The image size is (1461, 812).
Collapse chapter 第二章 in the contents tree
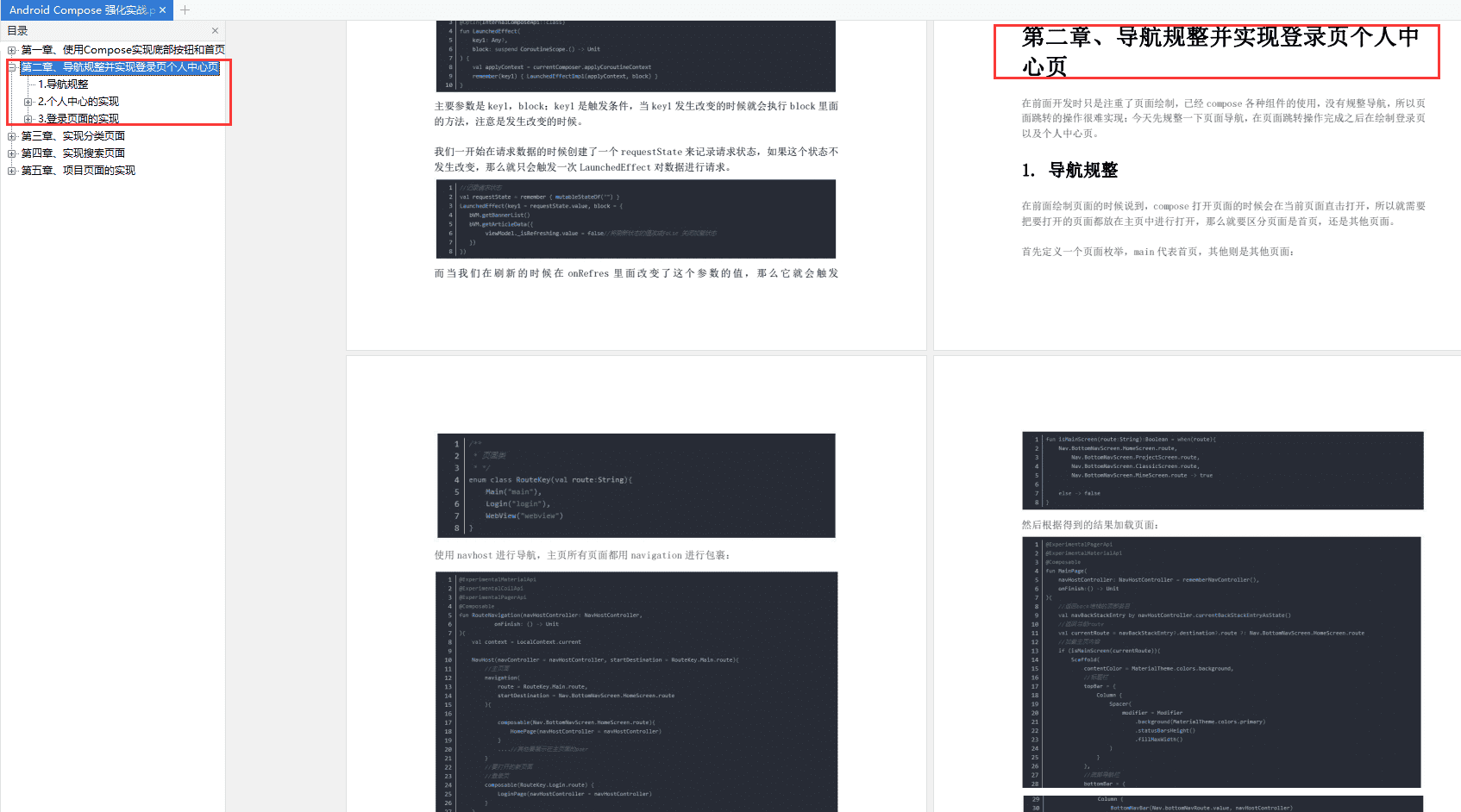[11, 67]
